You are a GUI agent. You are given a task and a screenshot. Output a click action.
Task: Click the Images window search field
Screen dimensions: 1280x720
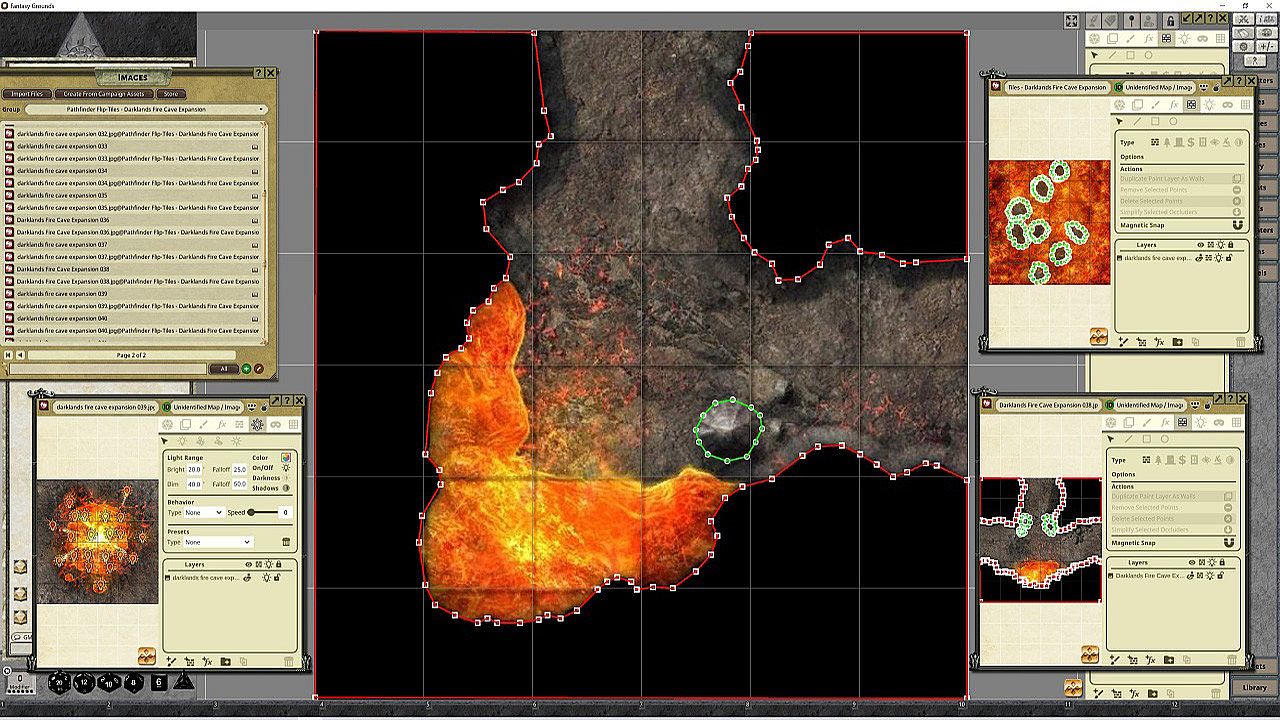(107, 369)
